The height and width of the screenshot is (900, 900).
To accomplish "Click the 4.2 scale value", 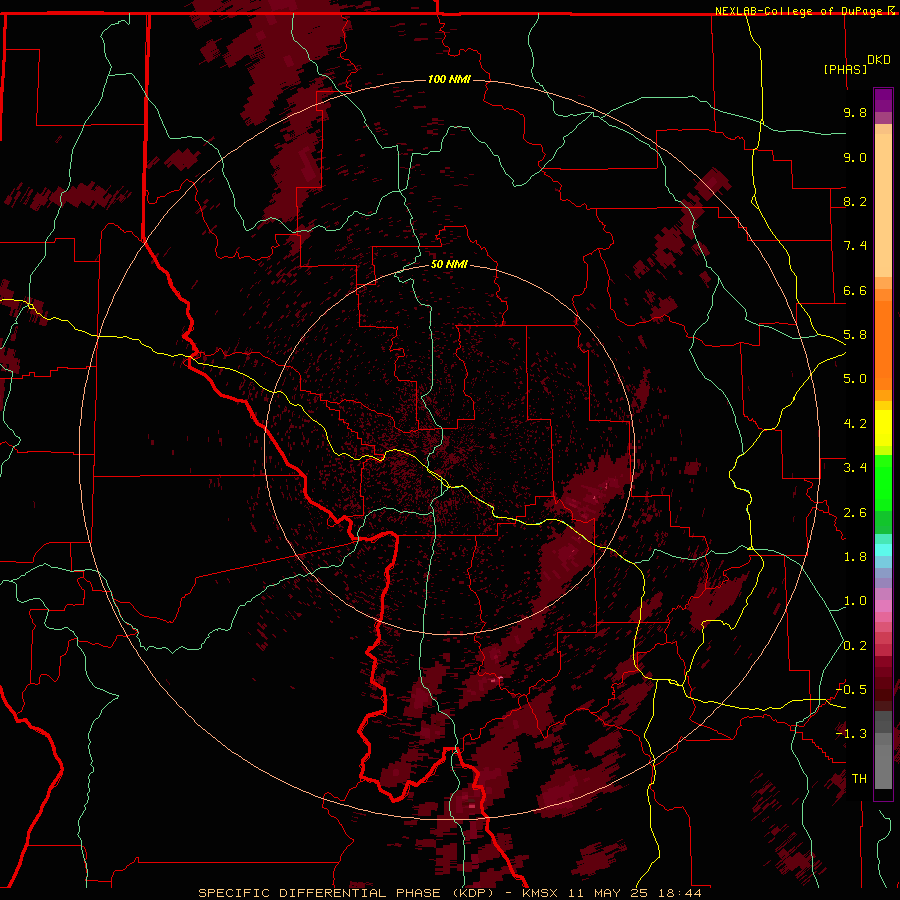I will tap(855, 424).
